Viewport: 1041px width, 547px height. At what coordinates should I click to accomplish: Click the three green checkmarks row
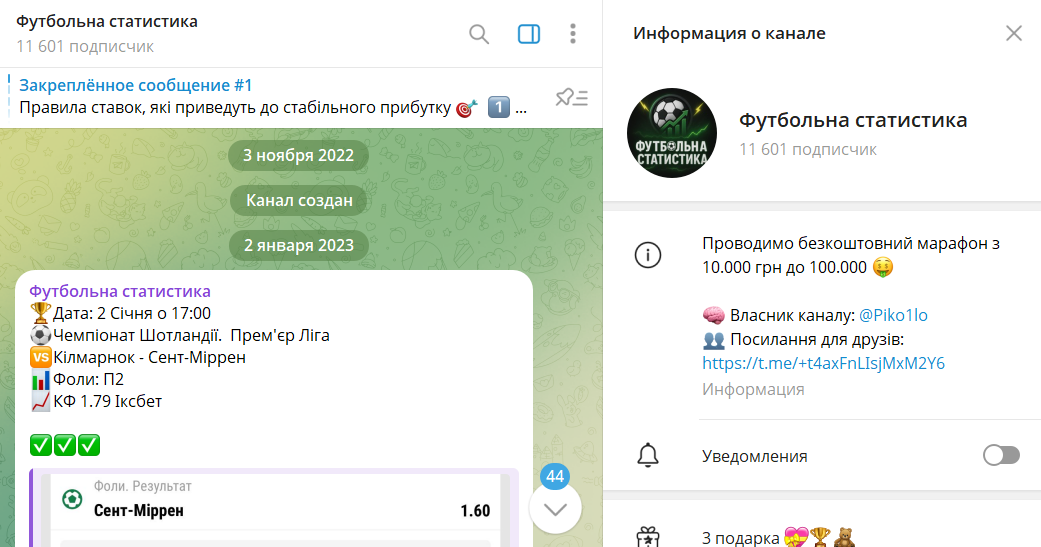pos(65,445)
